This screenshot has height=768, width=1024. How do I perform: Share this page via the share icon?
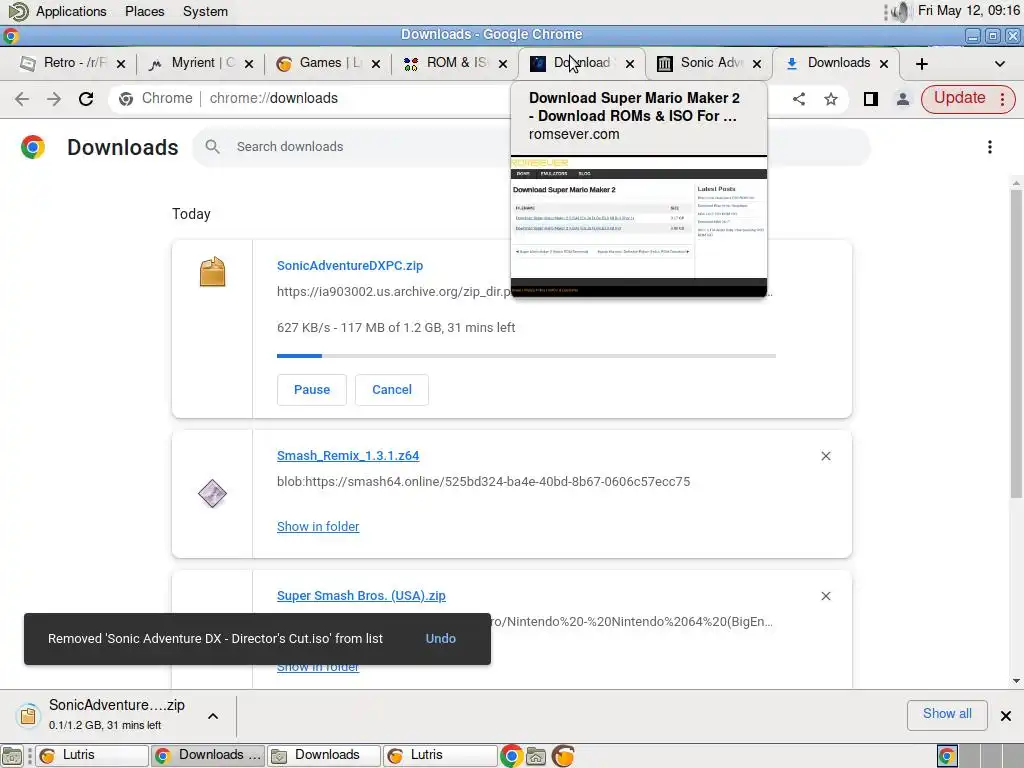[x=799, y=99]
